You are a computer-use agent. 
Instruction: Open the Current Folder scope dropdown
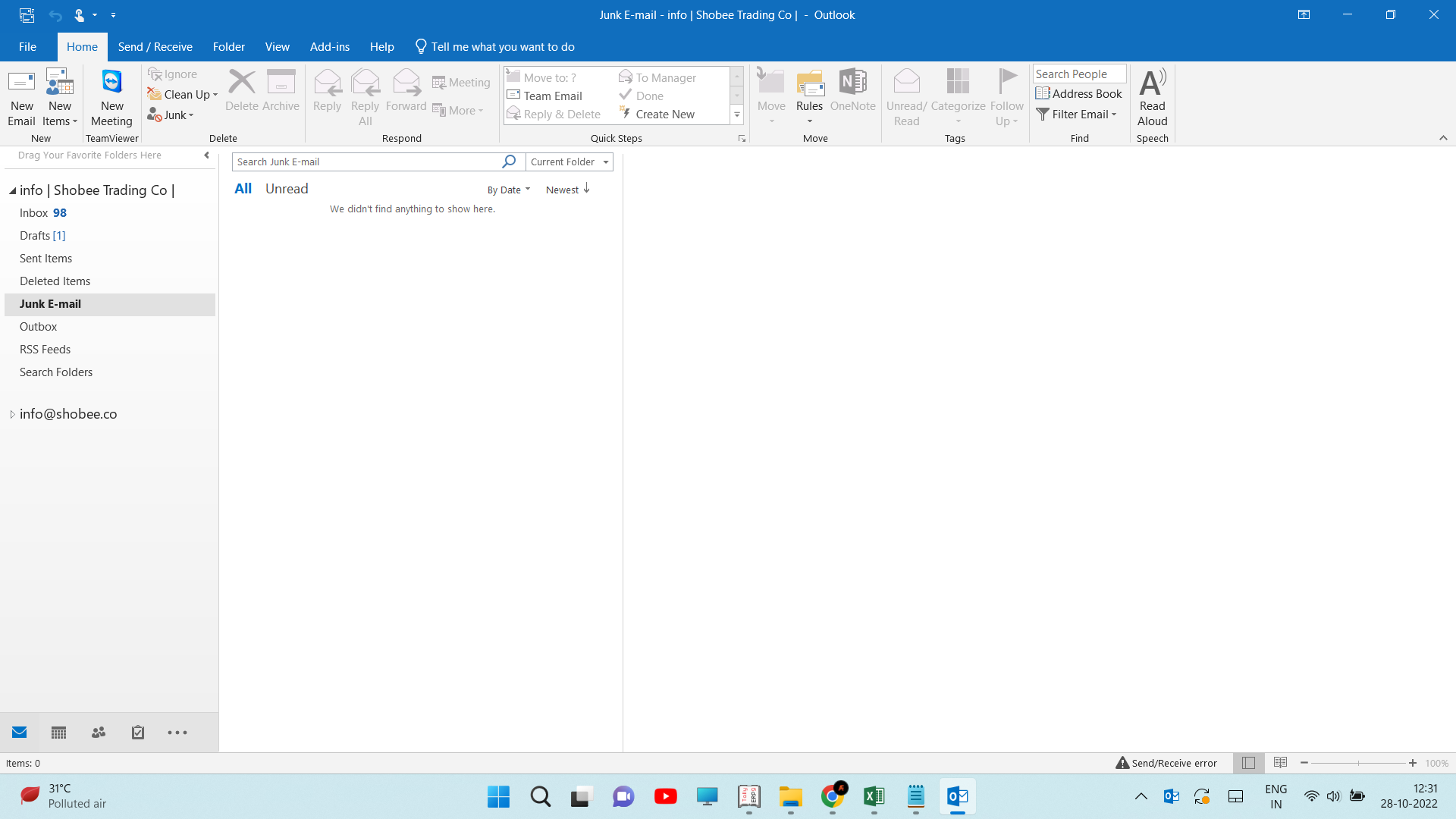569,162
